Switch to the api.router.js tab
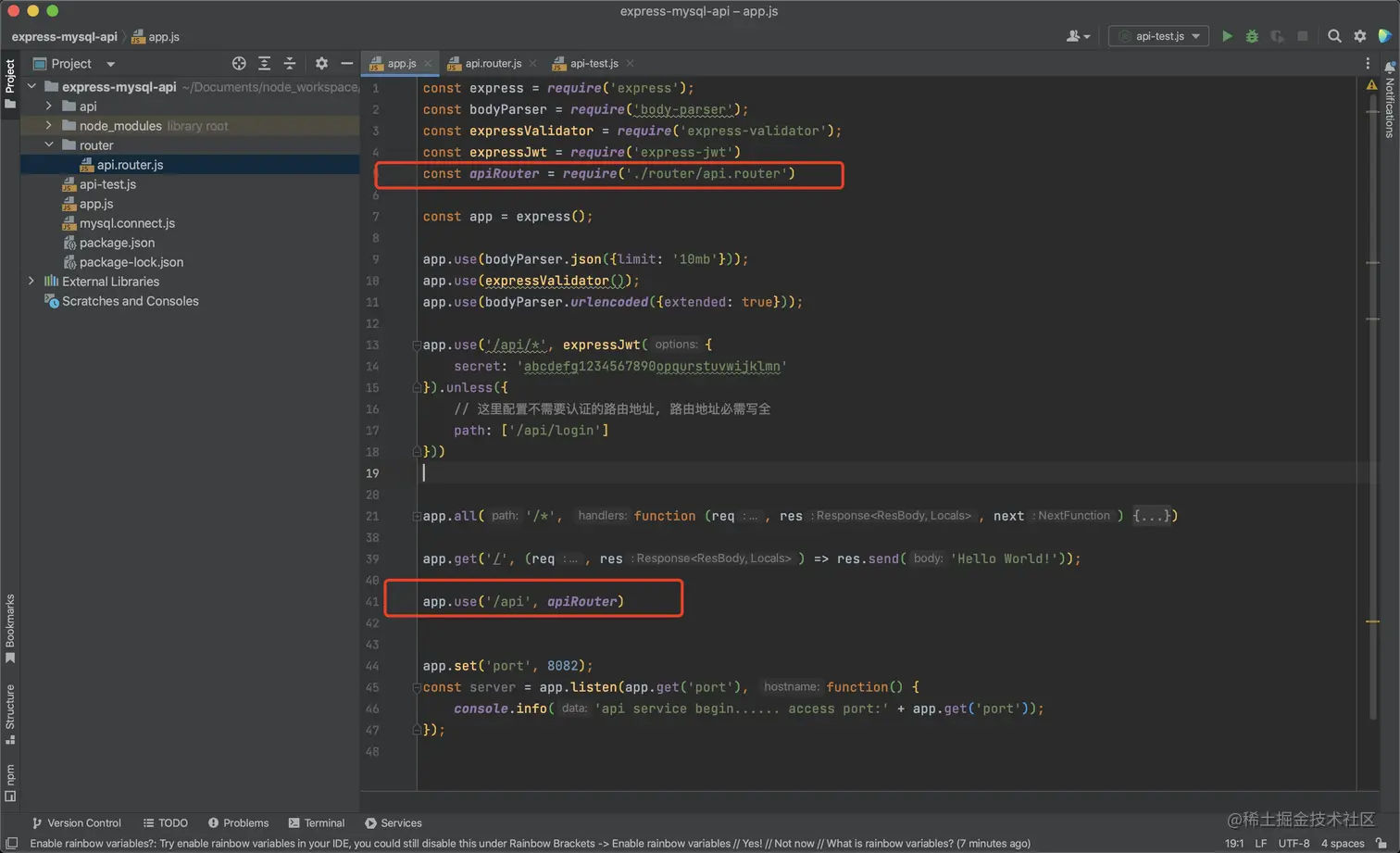 [493, 64]
